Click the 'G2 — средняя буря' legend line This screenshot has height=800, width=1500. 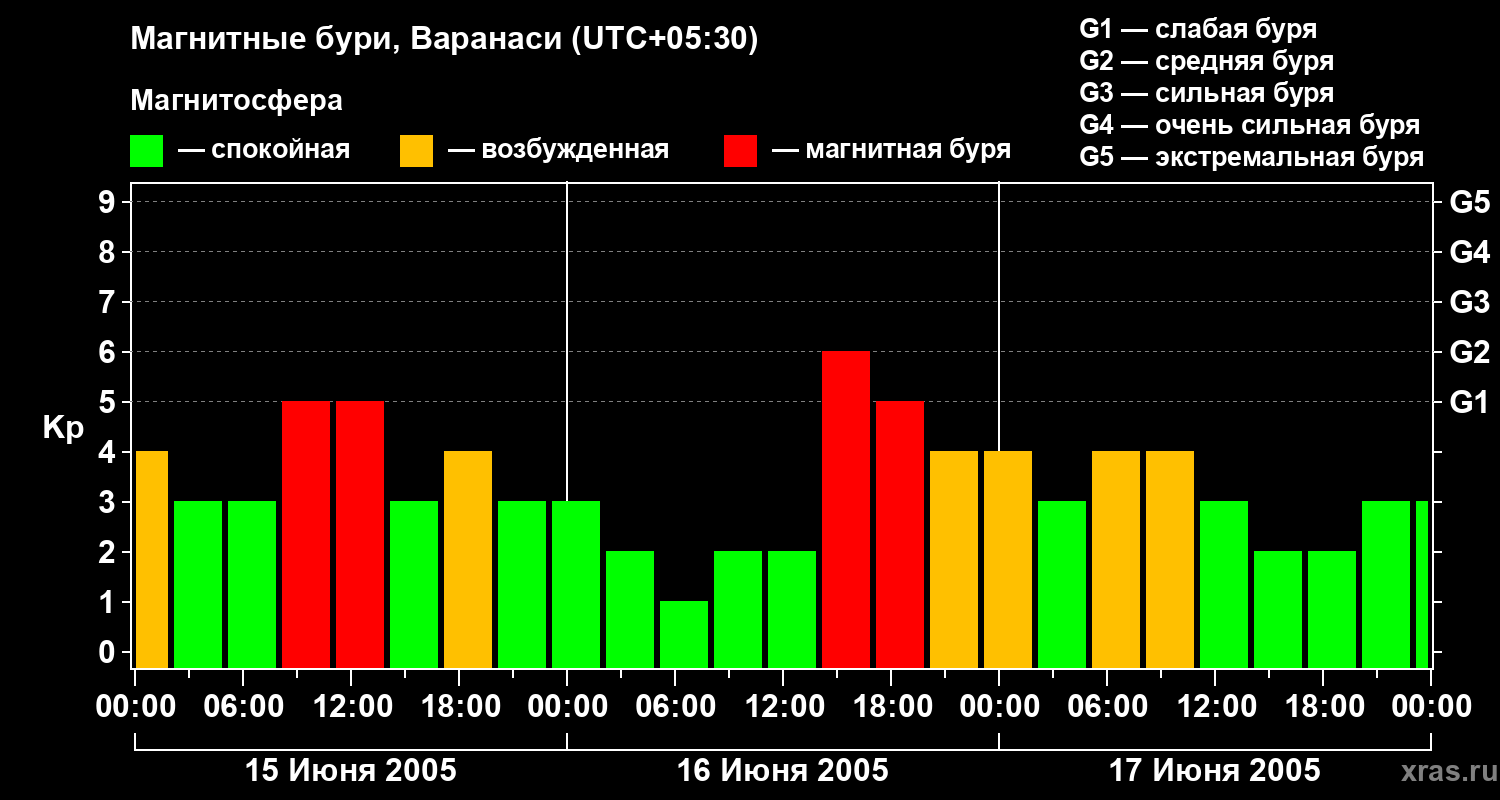click(1206, 61)
